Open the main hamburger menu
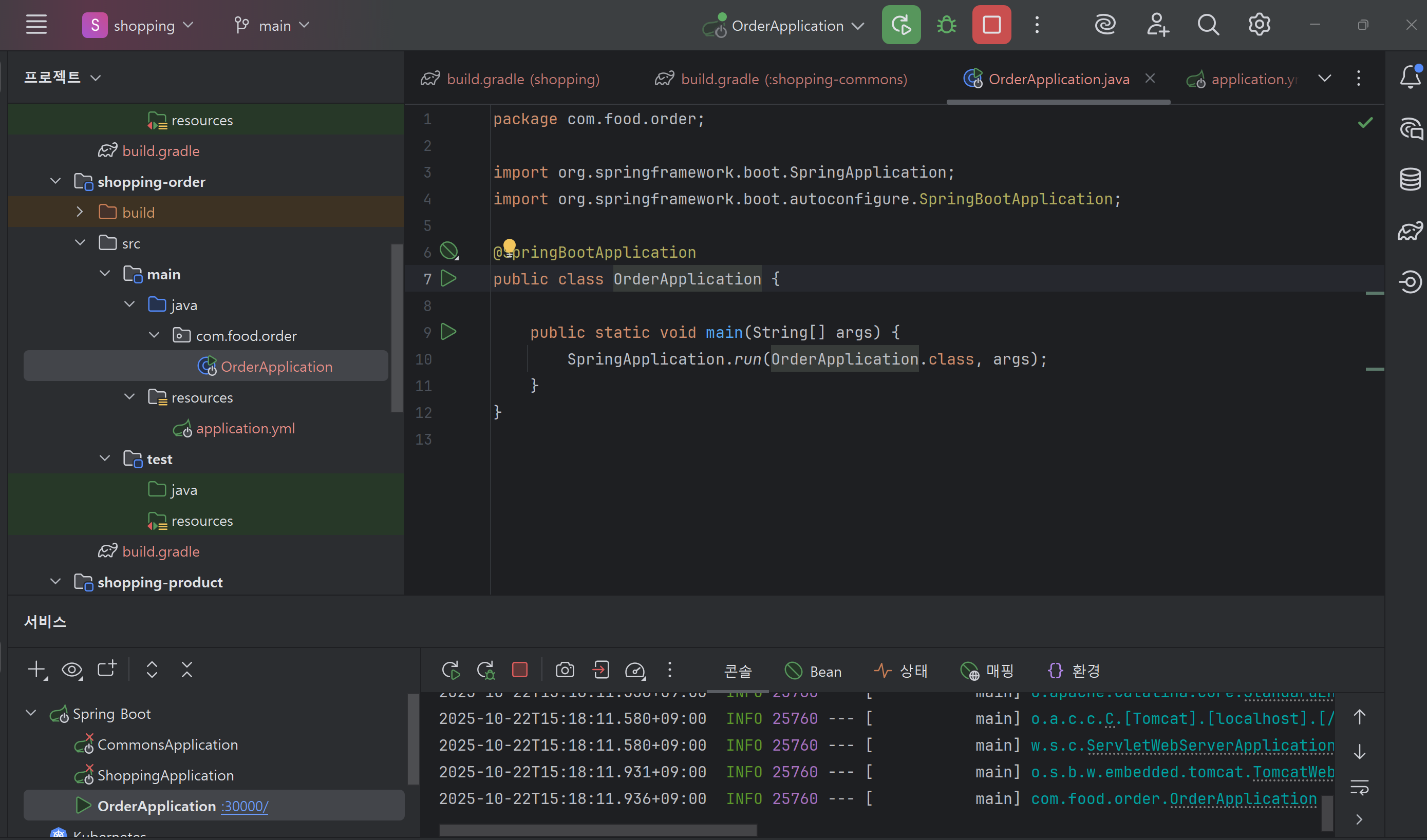 coord(36,25)
